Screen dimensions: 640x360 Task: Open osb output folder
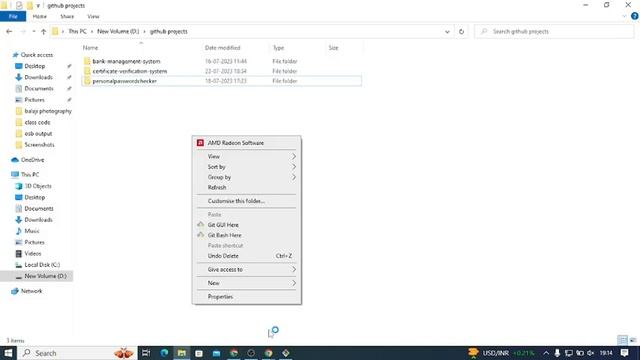click(38, 133)
